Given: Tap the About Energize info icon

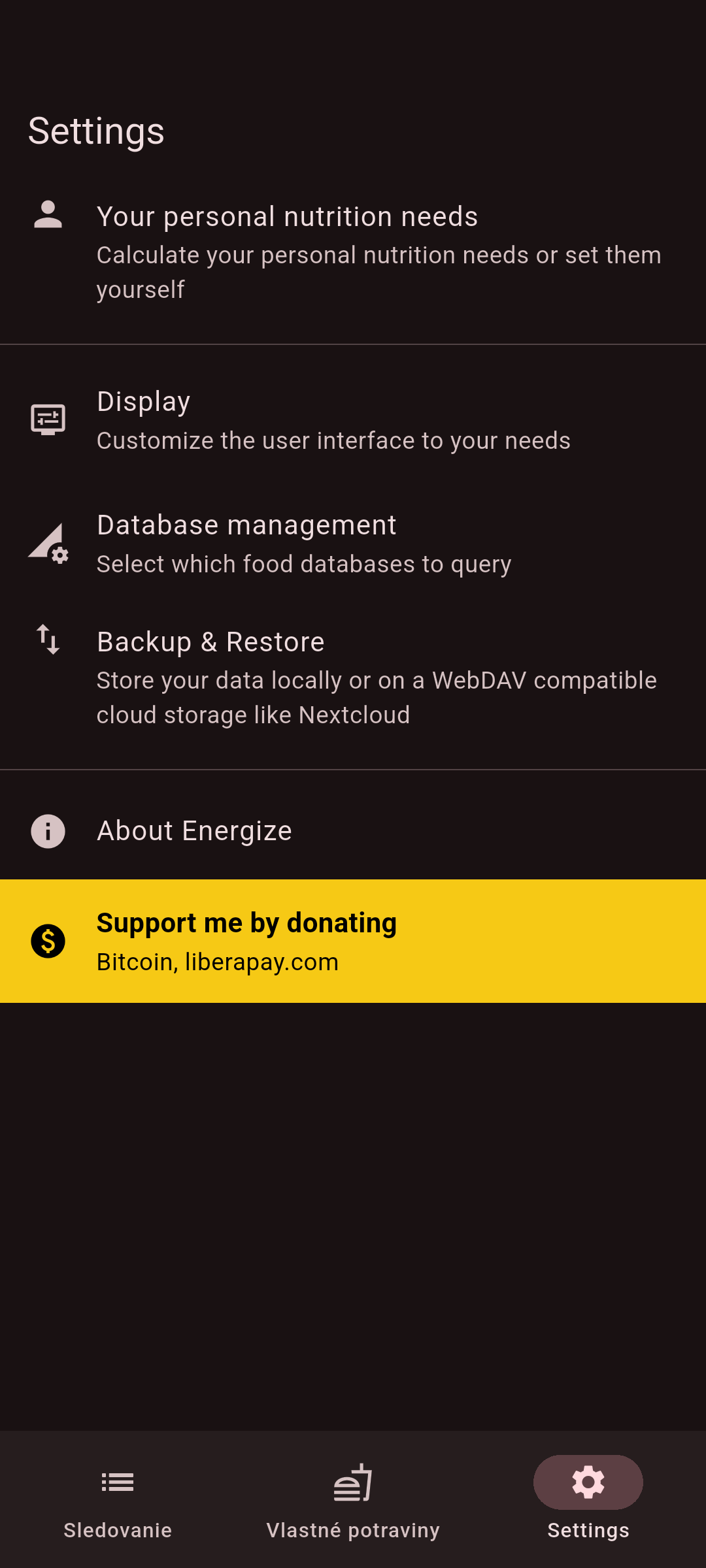Looking at the screenshot, I should 48,831.
